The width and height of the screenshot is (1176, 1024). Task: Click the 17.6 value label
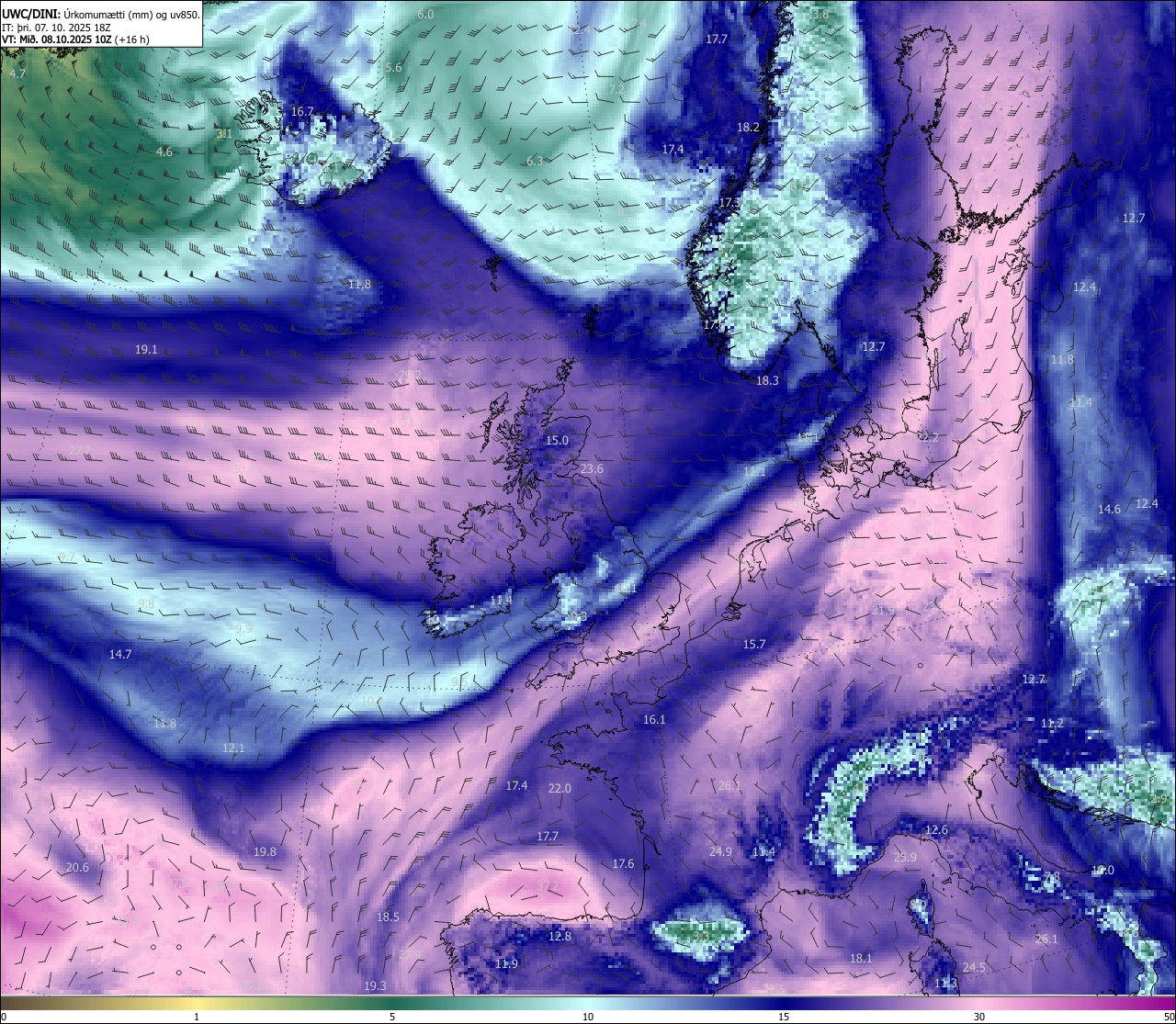click(623, 864)
